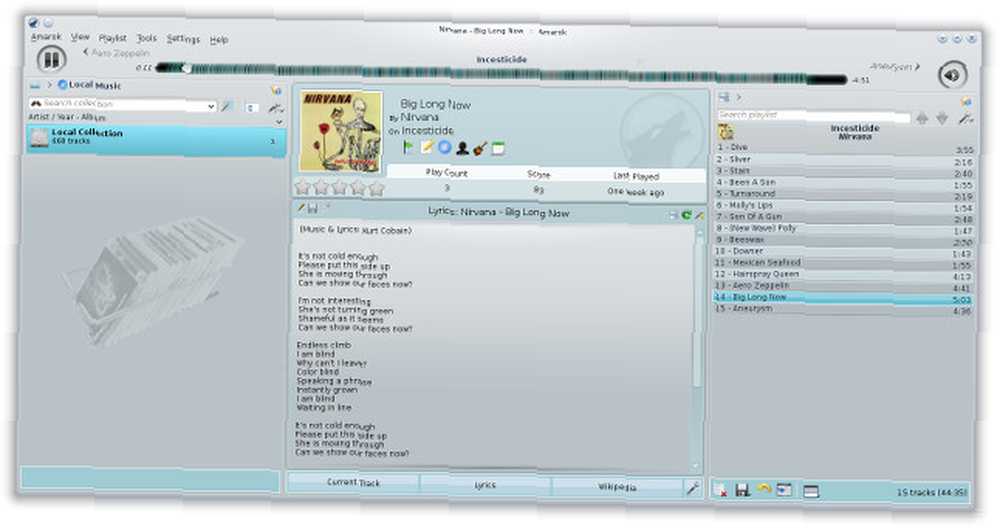Viewport: 1000px width, 529px height.
Task: Open the Help menu
Action: click(x=219, y=40)
